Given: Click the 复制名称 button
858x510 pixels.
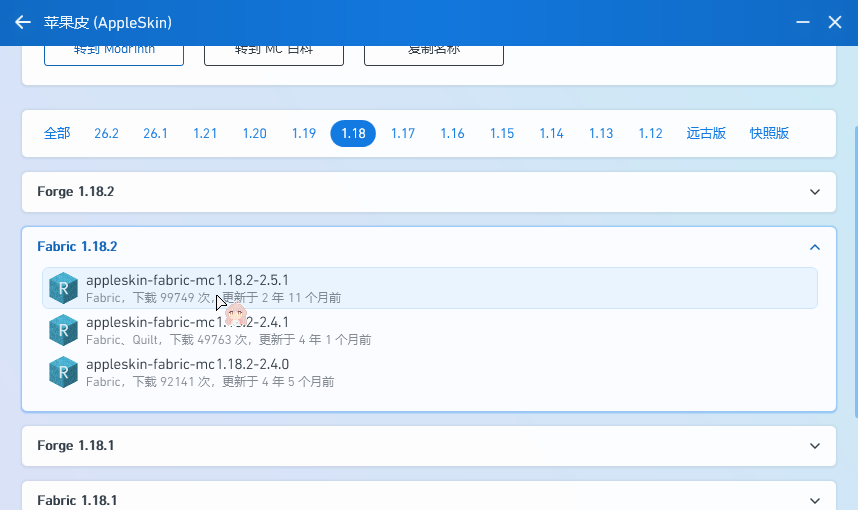Looking at the screenshot, I should 434,55.
